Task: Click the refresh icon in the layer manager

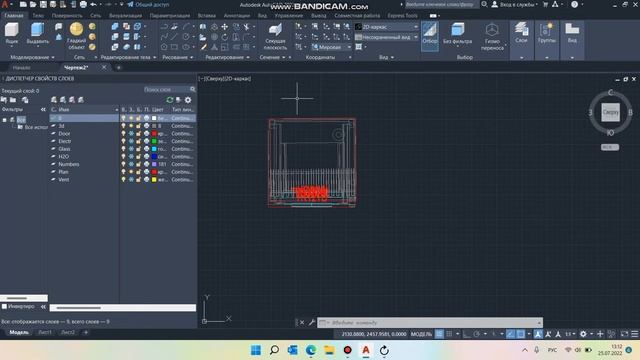Action: [170, 100]
